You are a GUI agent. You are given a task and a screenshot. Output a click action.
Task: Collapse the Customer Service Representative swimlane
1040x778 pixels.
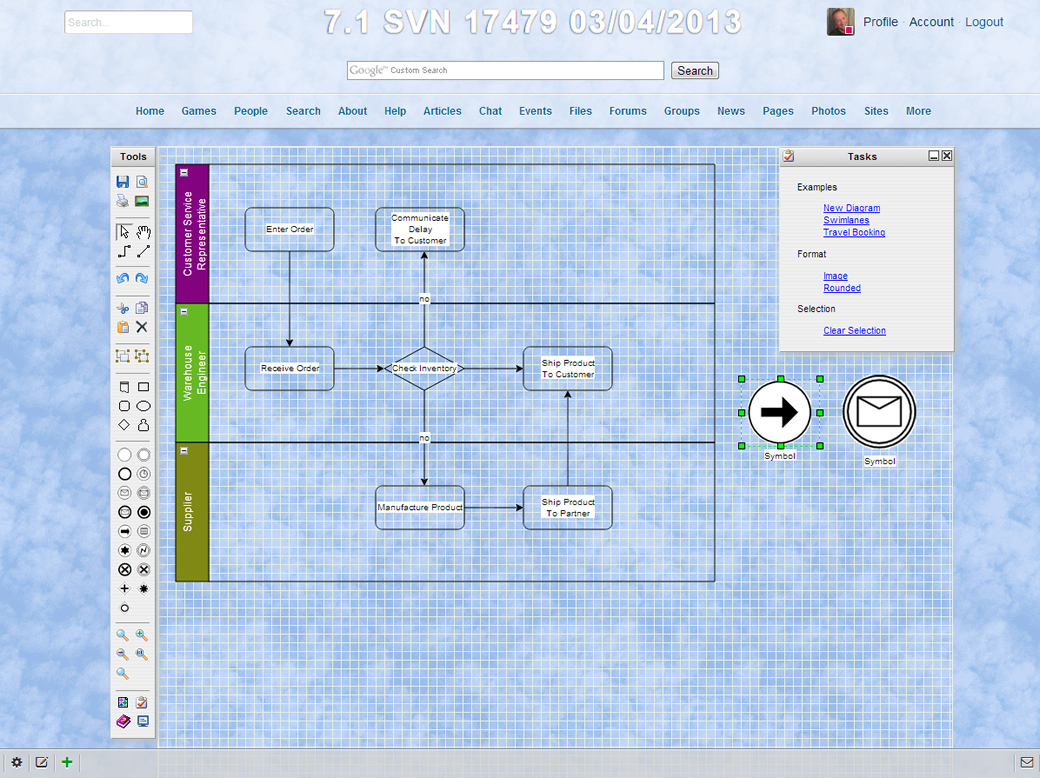click(184, 173)
